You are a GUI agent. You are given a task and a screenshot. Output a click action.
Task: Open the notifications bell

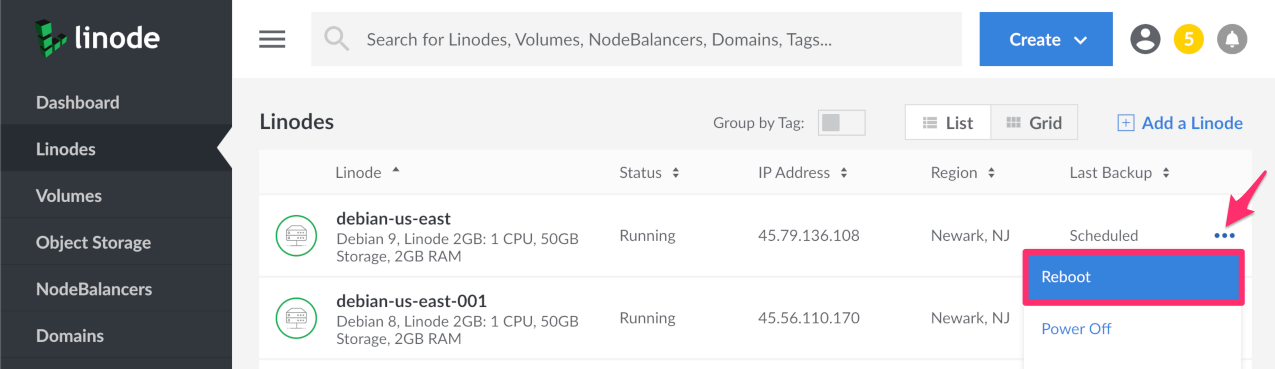click(1232, 39)
